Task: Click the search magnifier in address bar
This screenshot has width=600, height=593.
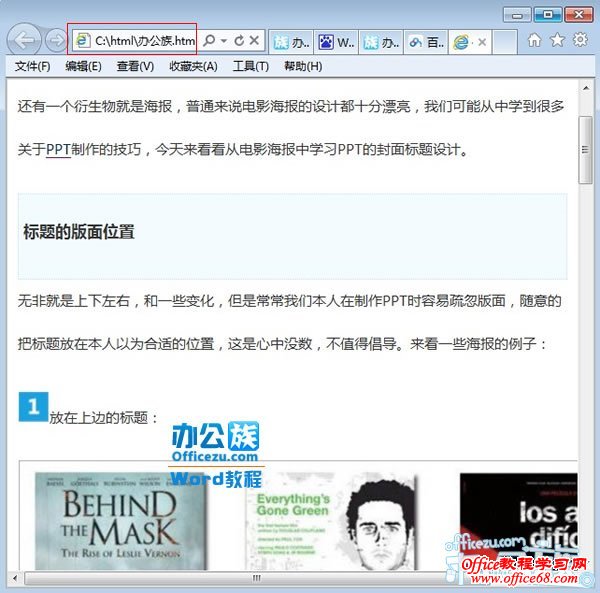Action: click(209, 40)
